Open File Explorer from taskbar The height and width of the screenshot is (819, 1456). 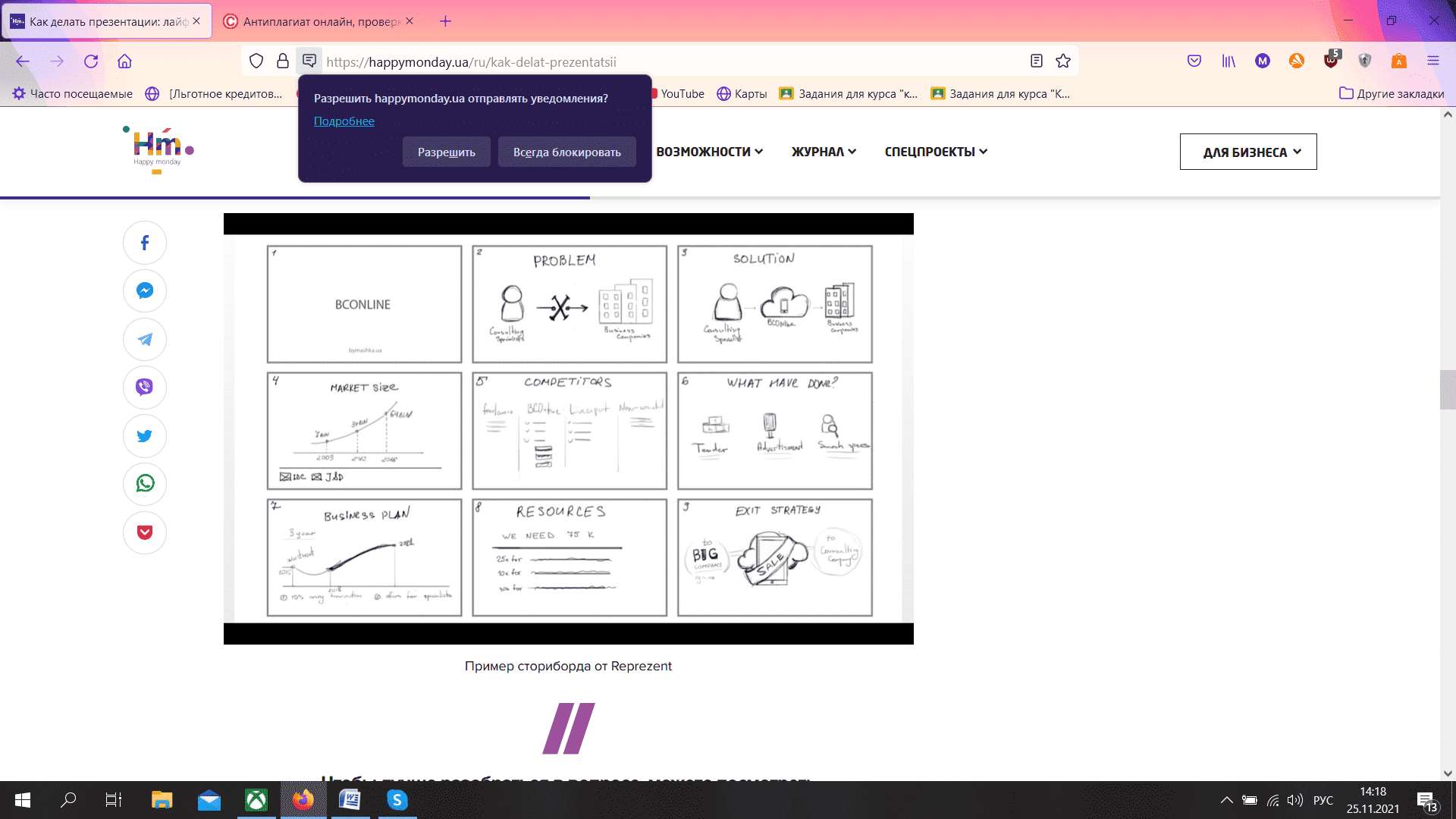[x=162, y=800]
